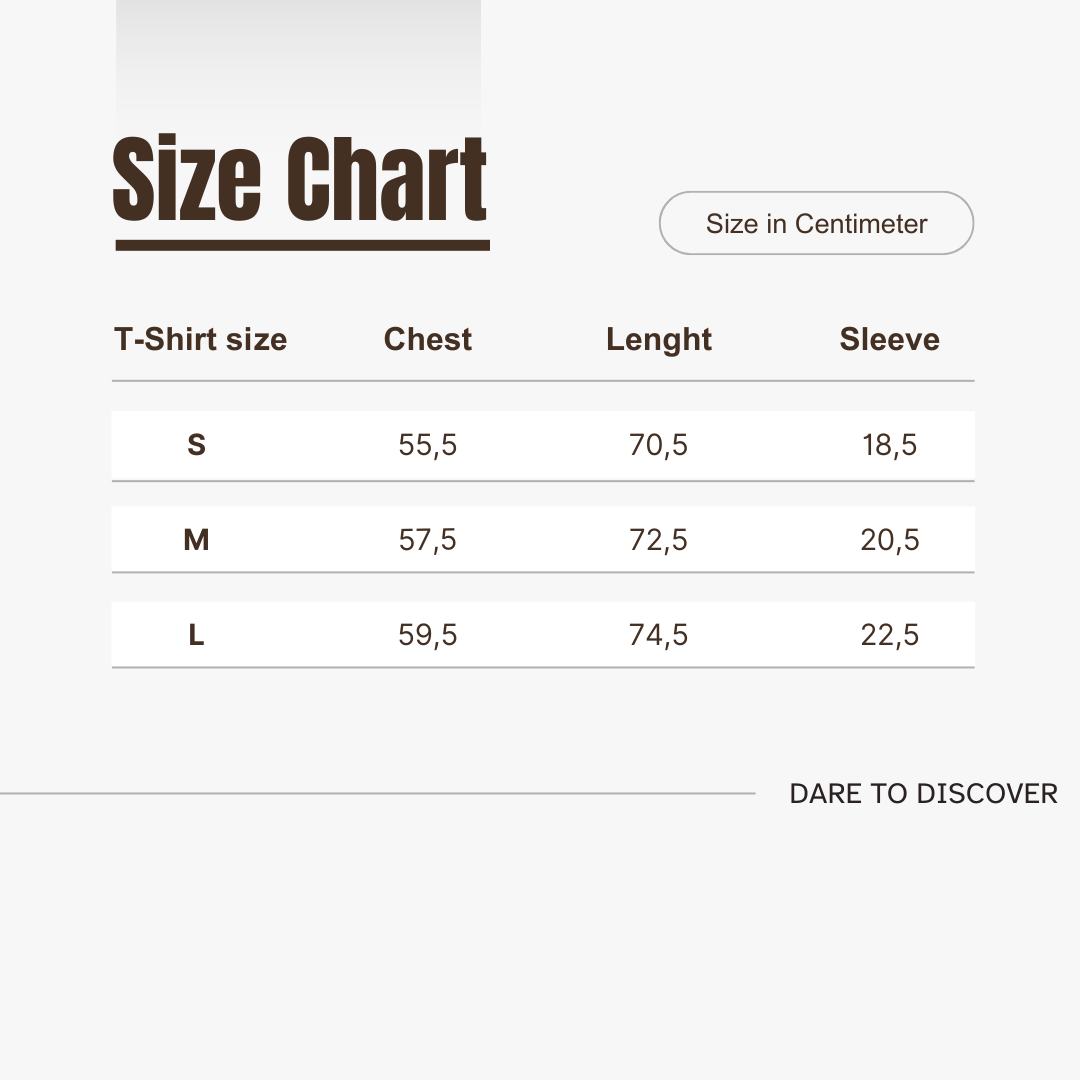Select the L size row label
Image resolution: width=1080 pixels, height=1080 pixels.
point(196,635)
